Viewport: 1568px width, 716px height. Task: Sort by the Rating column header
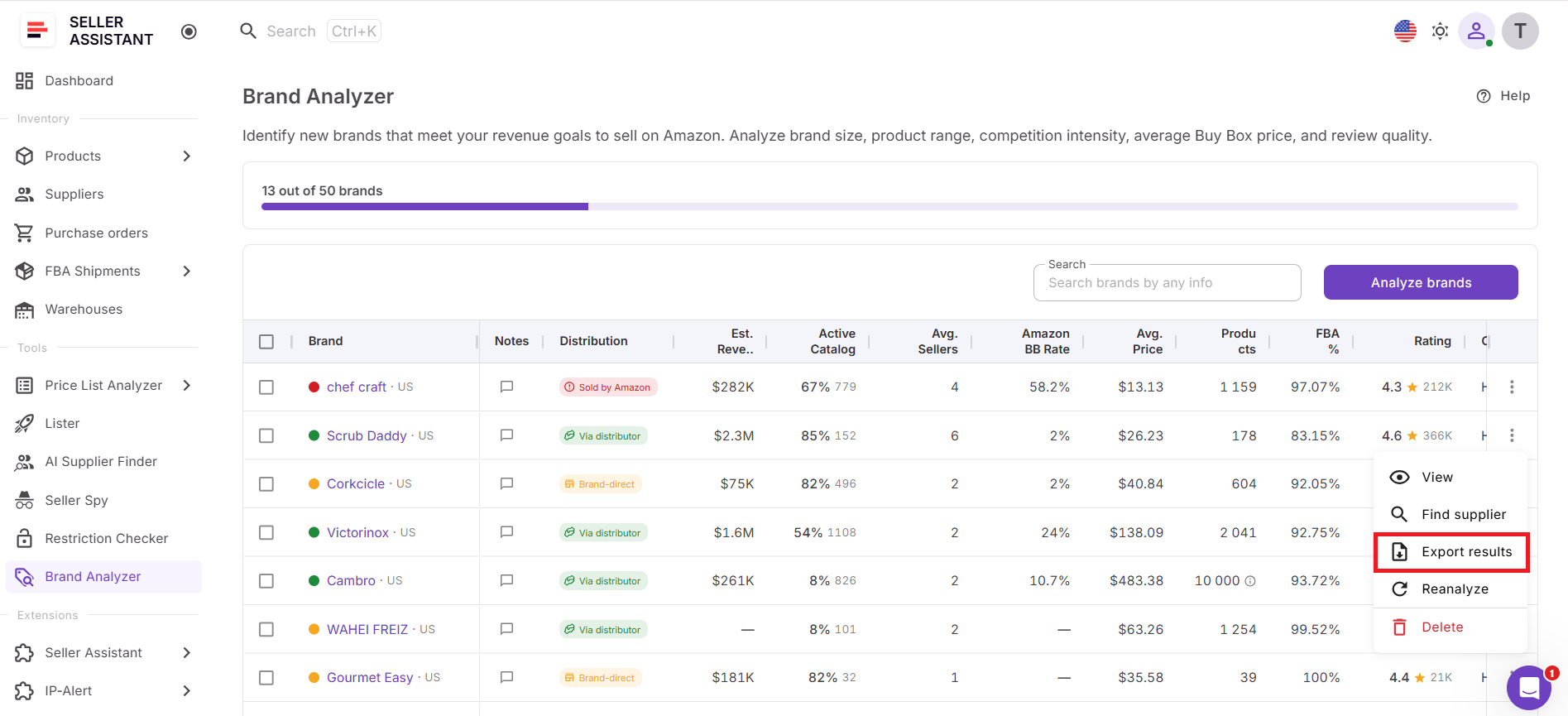(x=1432, y=341)
